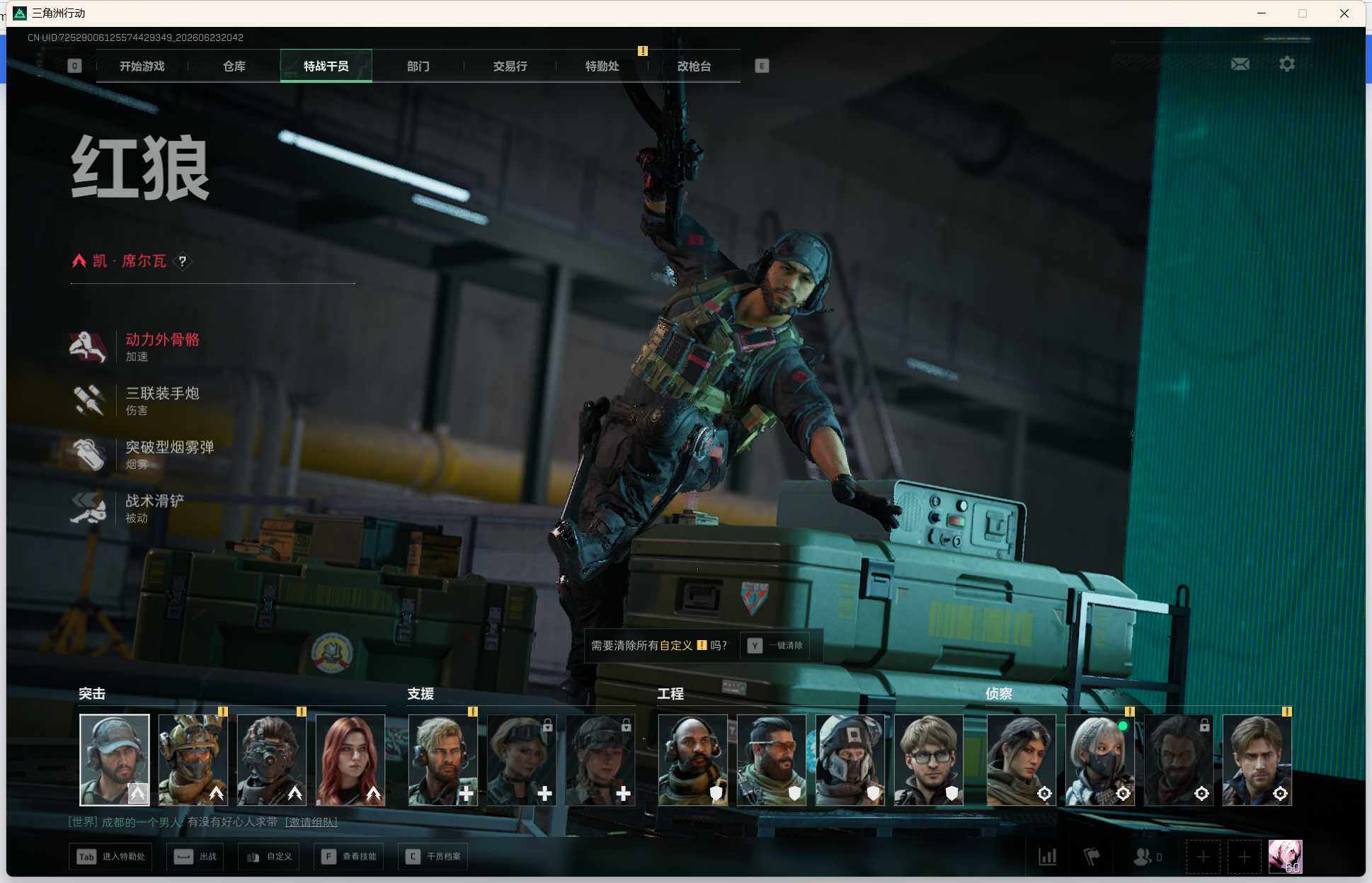1372x883 pixels.
Task: Open the 开始游戏 tab
Action: coord(142,66)
